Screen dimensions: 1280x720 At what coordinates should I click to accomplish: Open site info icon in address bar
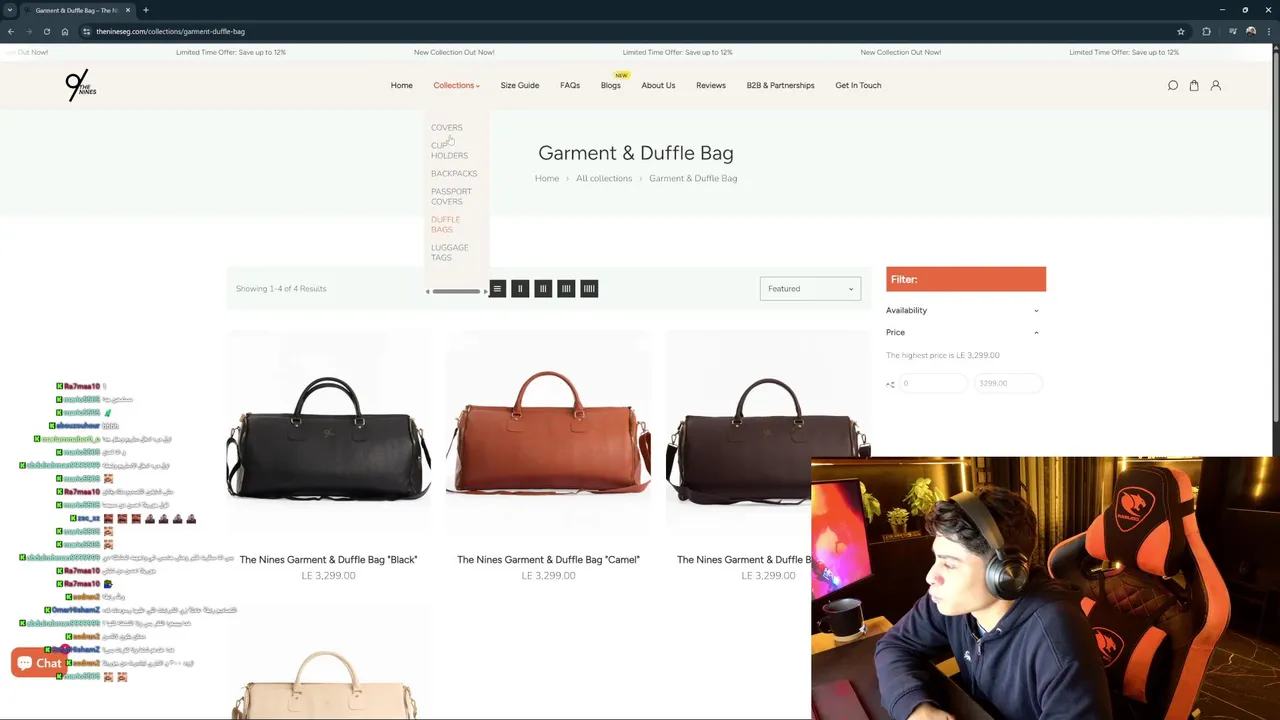86,31
